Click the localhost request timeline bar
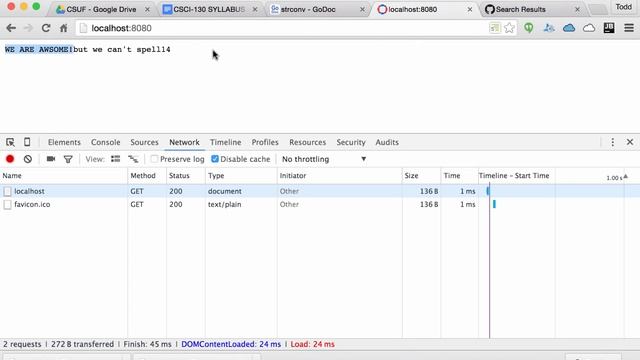This screenshot has width=640, height=360. [x=488, y=191]
